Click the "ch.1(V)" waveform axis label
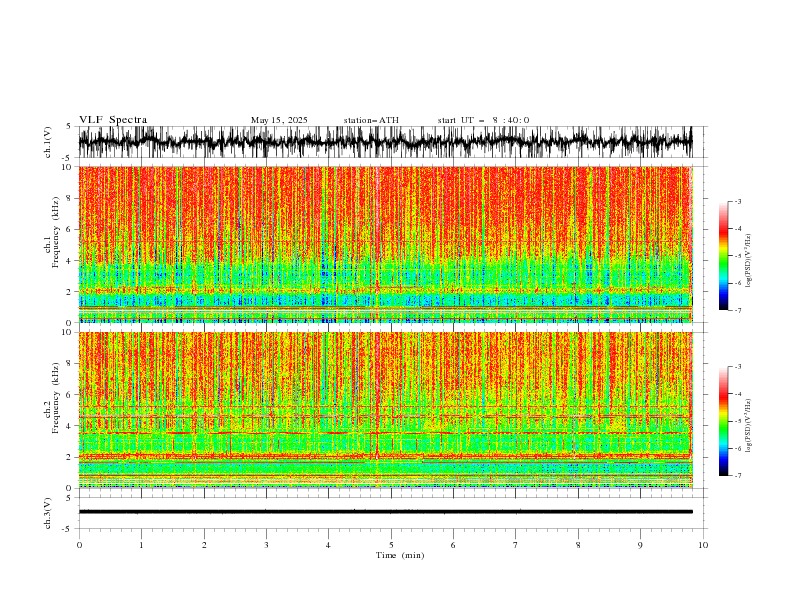 (x=48, y=142)
